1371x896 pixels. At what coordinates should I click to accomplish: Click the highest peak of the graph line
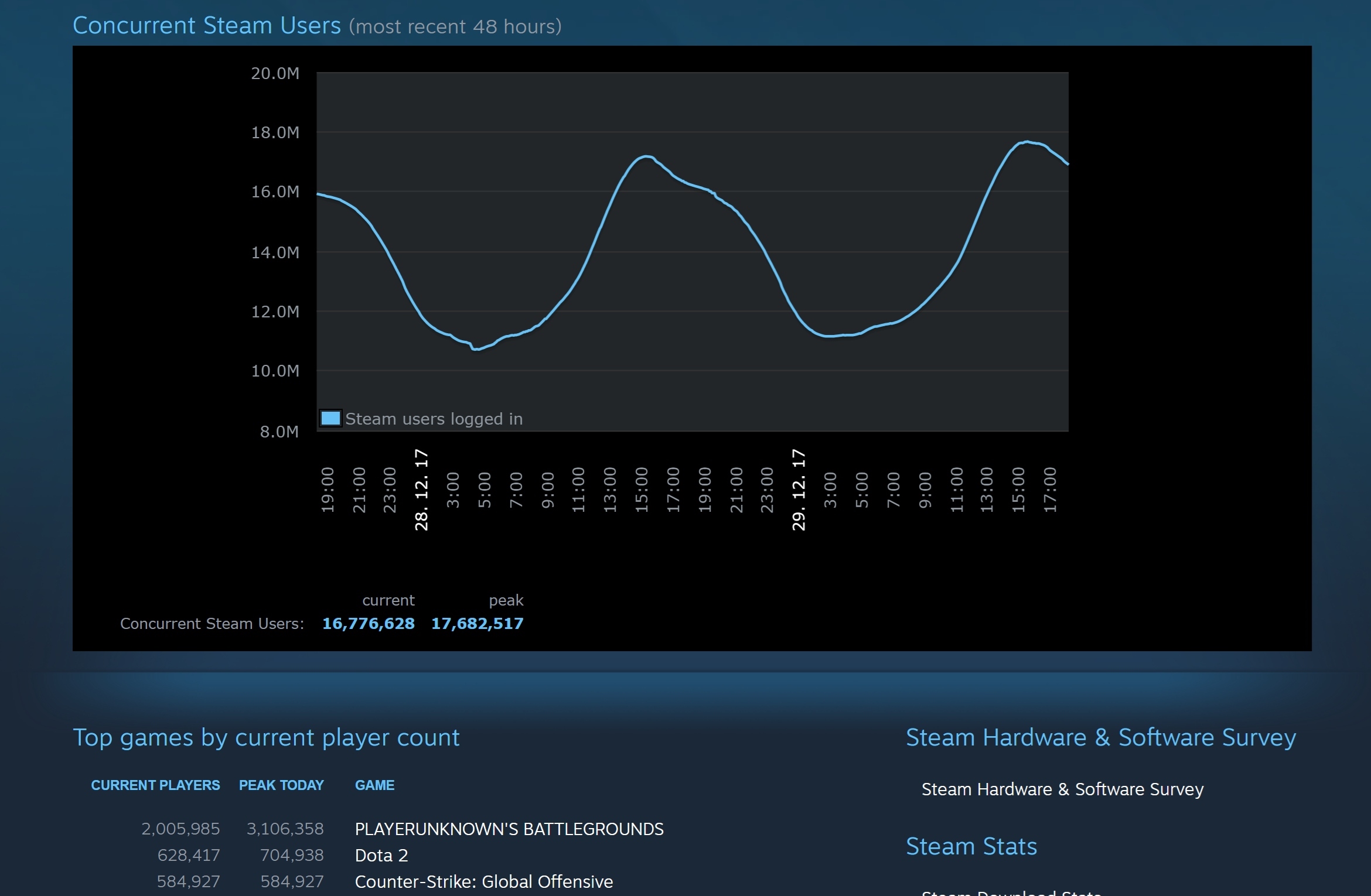[1026, 142]
